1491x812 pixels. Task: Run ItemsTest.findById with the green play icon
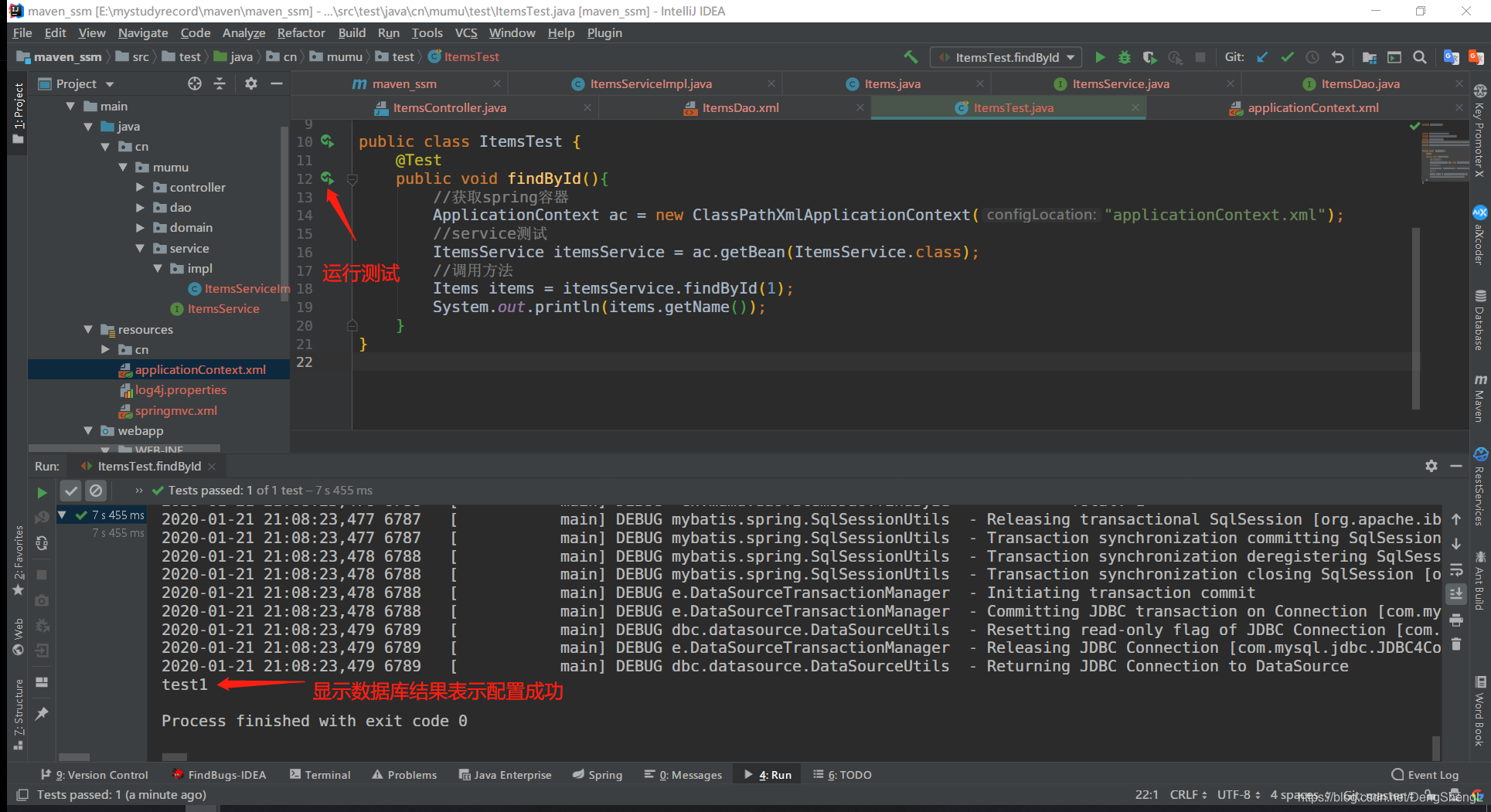pos(1100,57)
